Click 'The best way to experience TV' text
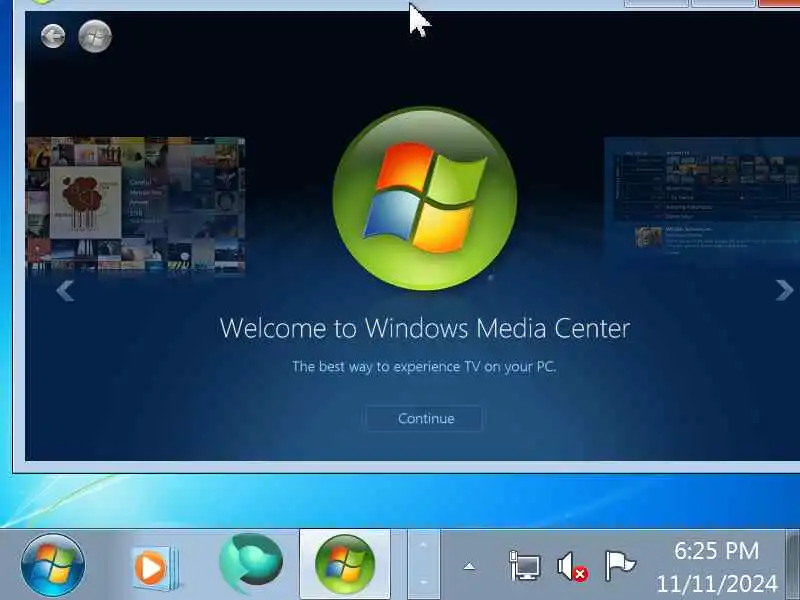 click(424, 367)
